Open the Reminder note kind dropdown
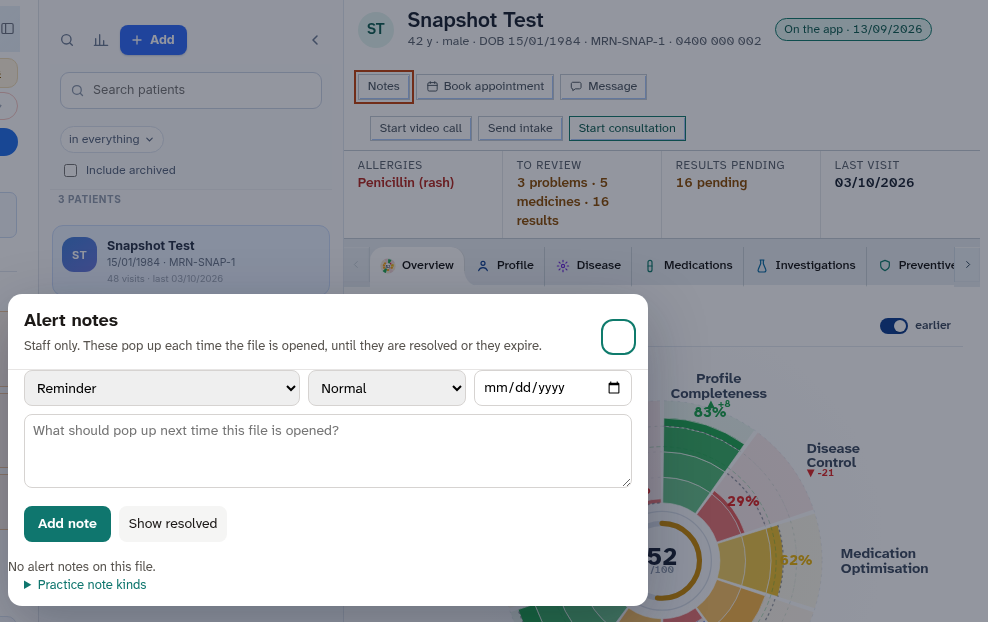The width and height of the screenshot is (988, 622). pos(162,388)
